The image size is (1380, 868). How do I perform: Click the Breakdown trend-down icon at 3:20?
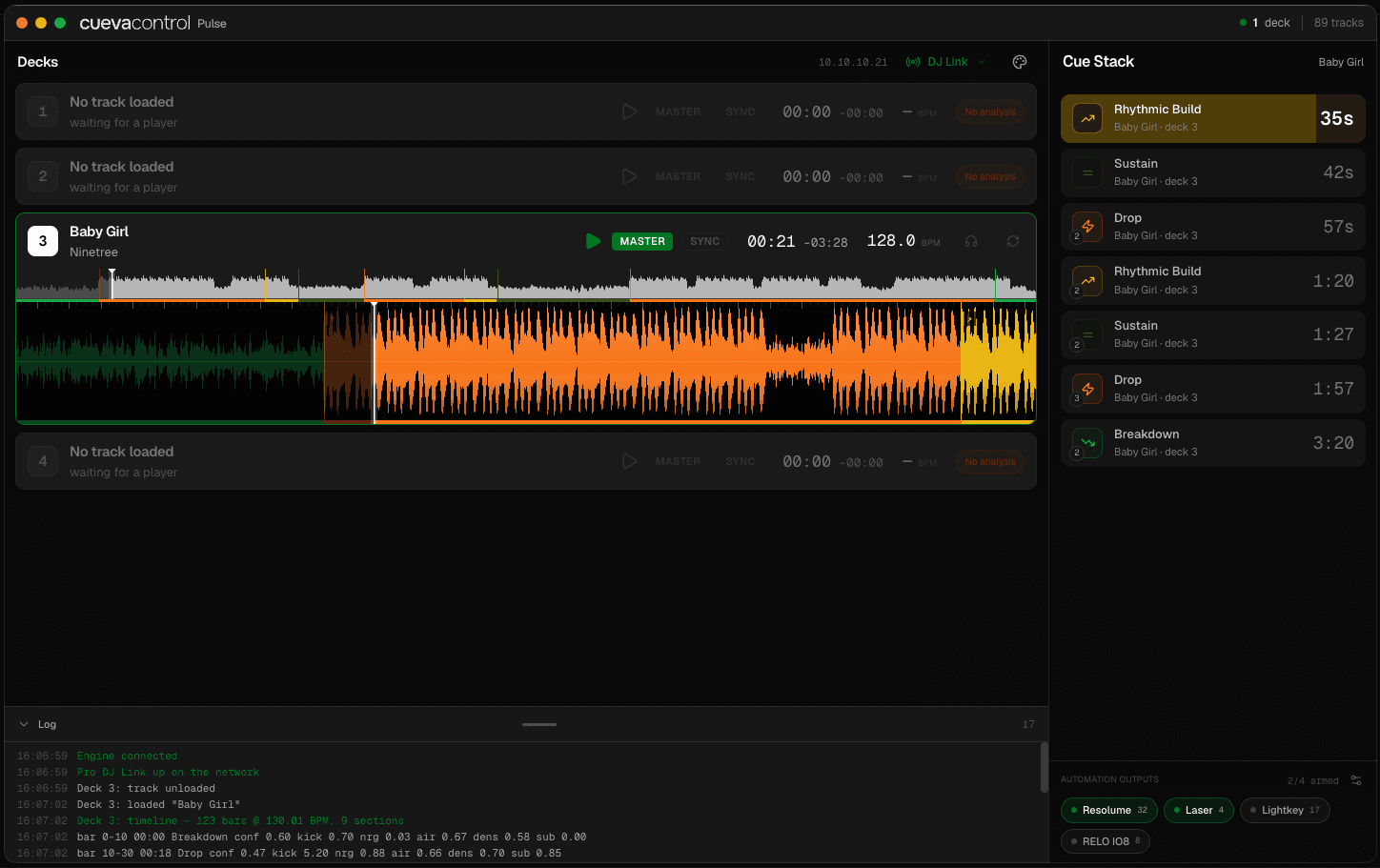point(1087,443)
